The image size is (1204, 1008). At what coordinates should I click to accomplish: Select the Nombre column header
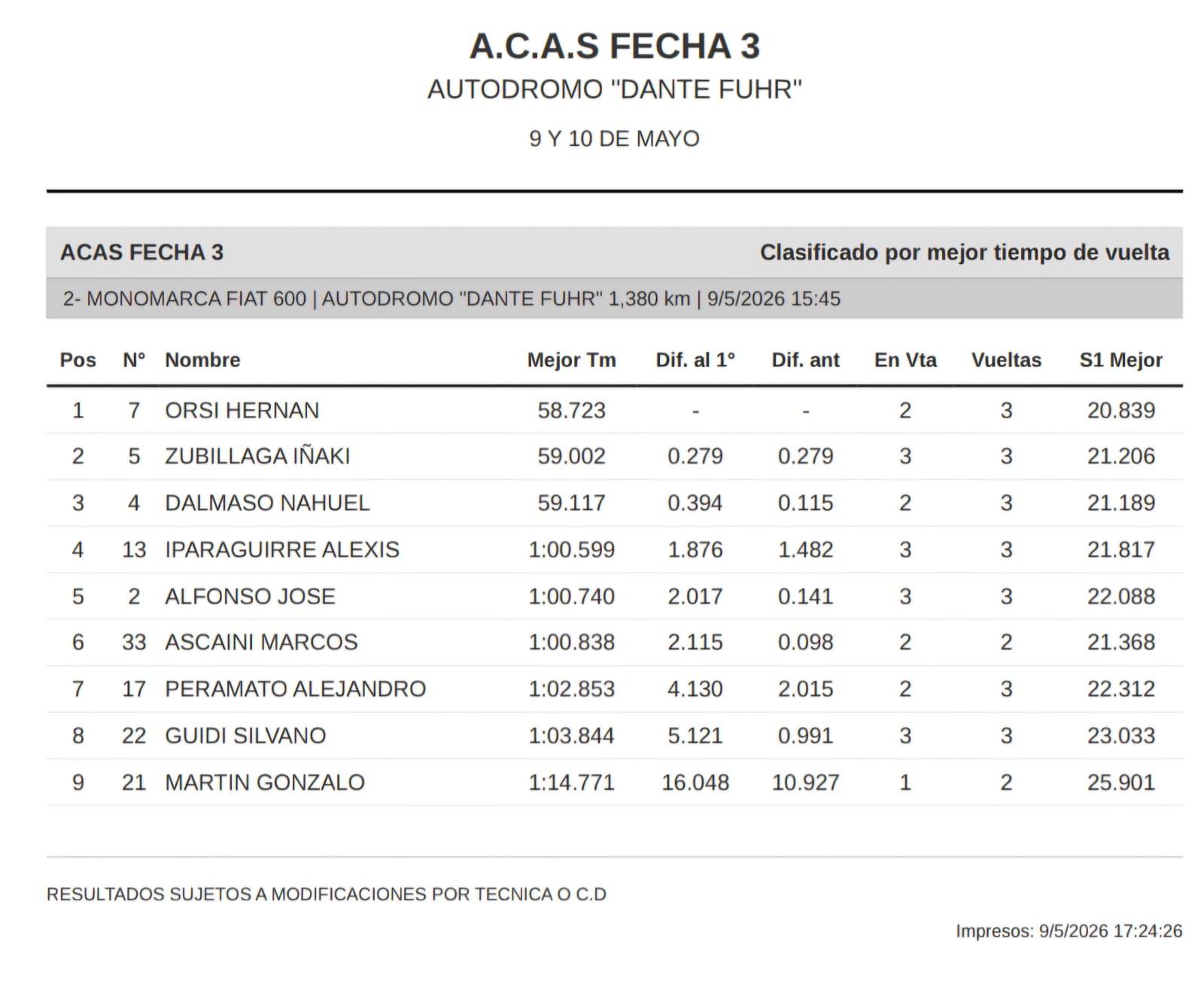coord(202,360)
